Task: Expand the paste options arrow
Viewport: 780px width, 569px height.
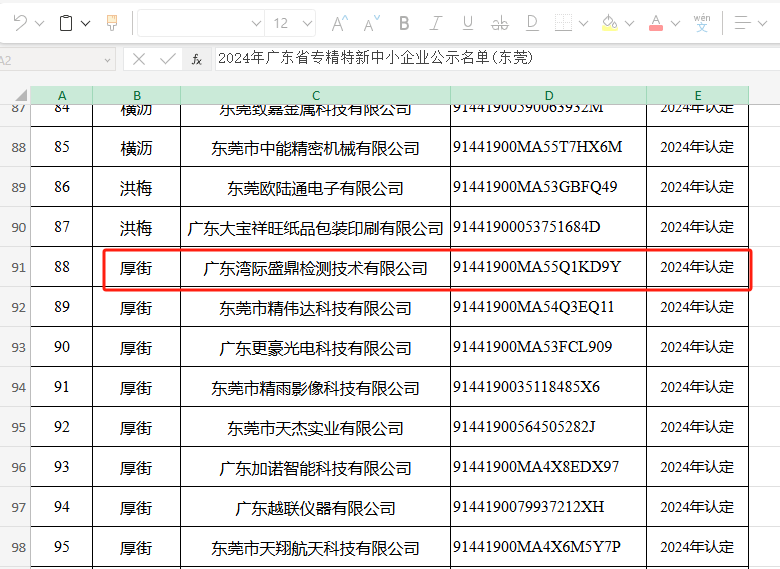Action: click(85, 23)
